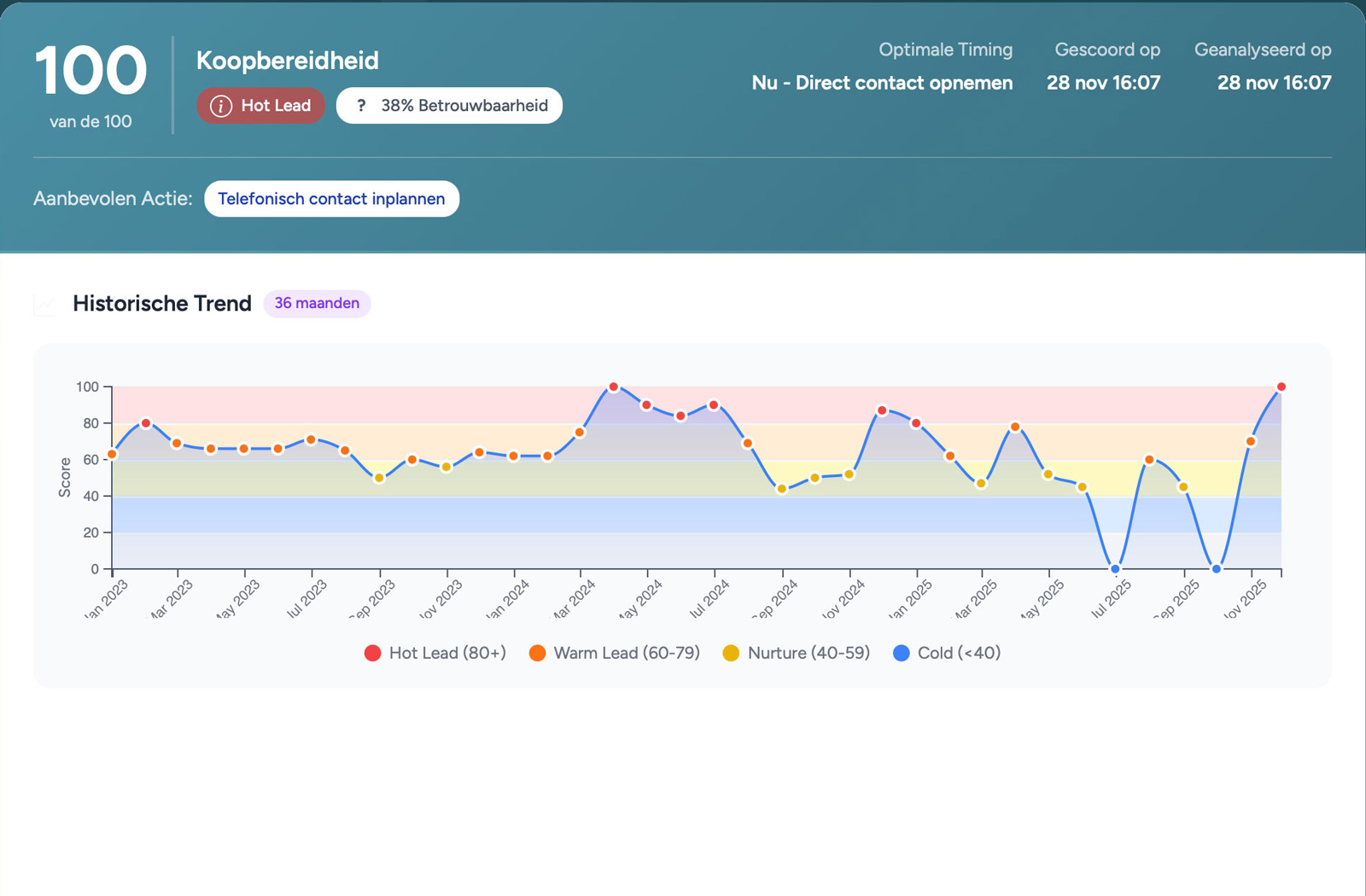Expand the Optimale Timing details
The height and width of the screenshot is (896, 1366).
pos(945,49)
